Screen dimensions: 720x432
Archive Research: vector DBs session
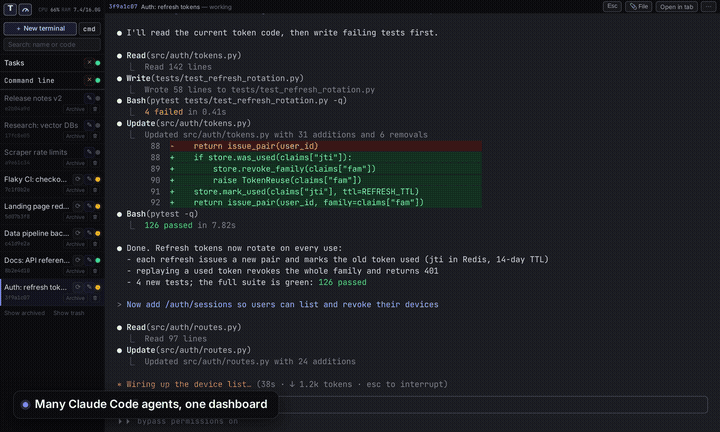click(75, 136)
